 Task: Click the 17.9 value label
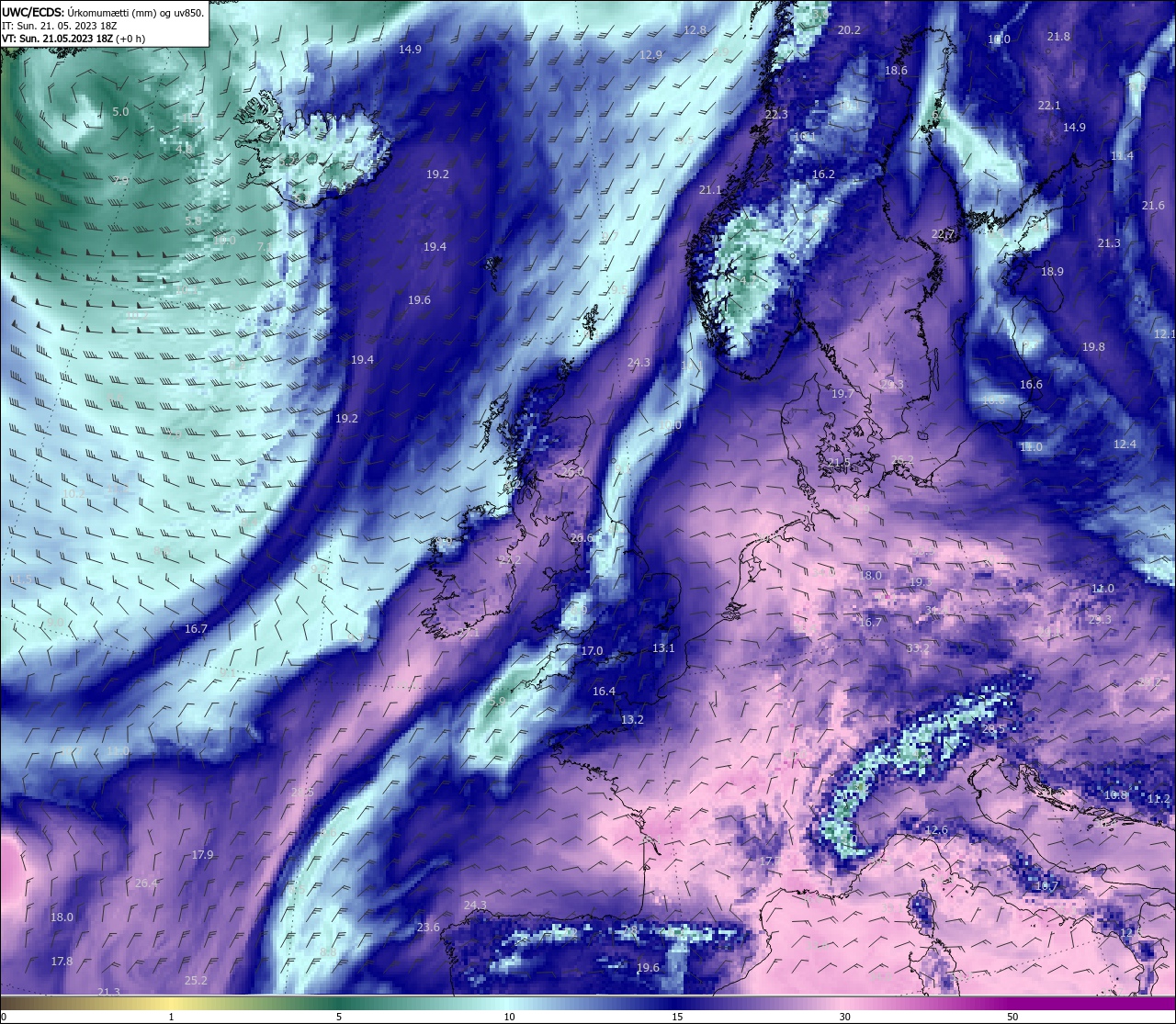[x=202, y=855]
